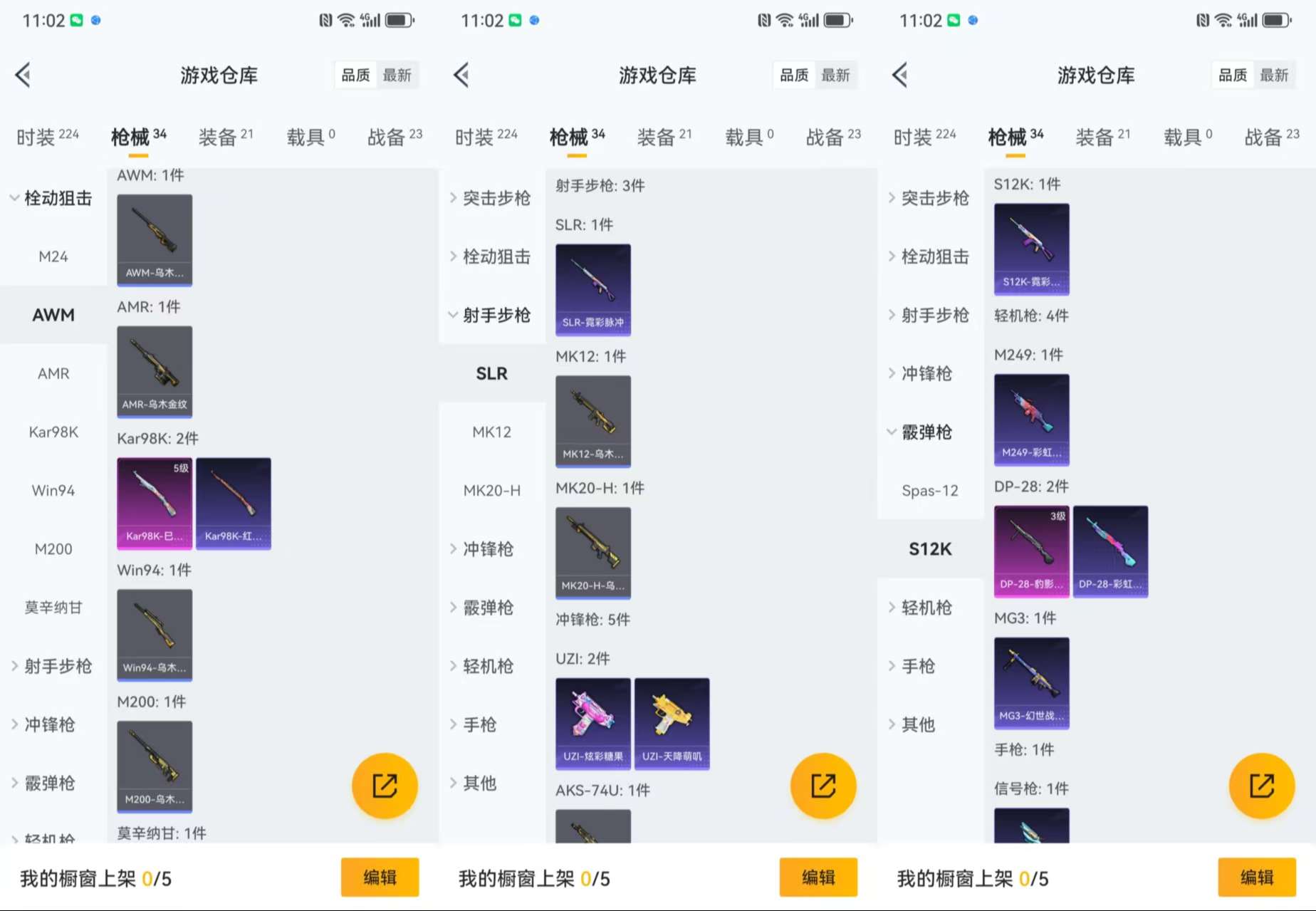Tap the orange share button in the middle screen

click(823, 786)
